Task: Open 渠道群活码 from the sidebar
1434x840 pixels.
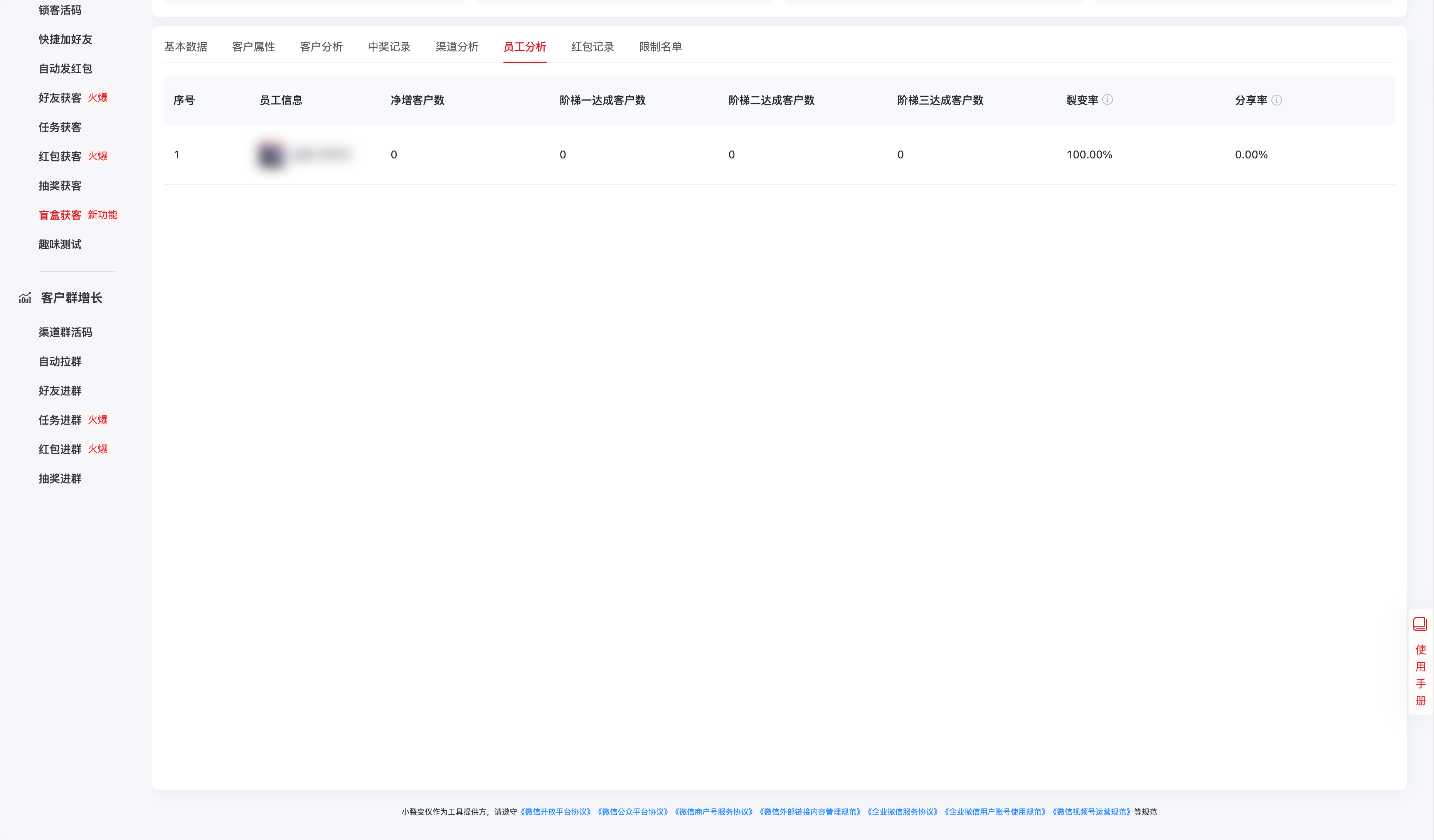Action: coord(65,332)
